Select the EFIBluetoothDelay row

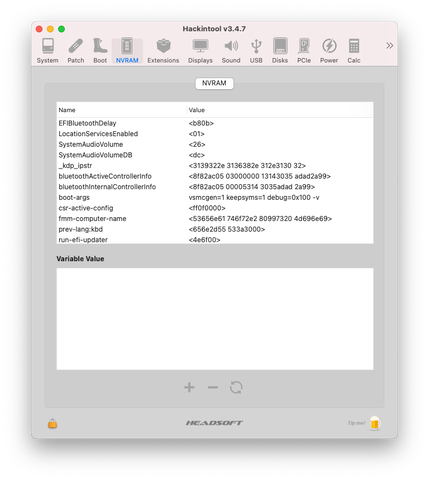click(215, 123)
